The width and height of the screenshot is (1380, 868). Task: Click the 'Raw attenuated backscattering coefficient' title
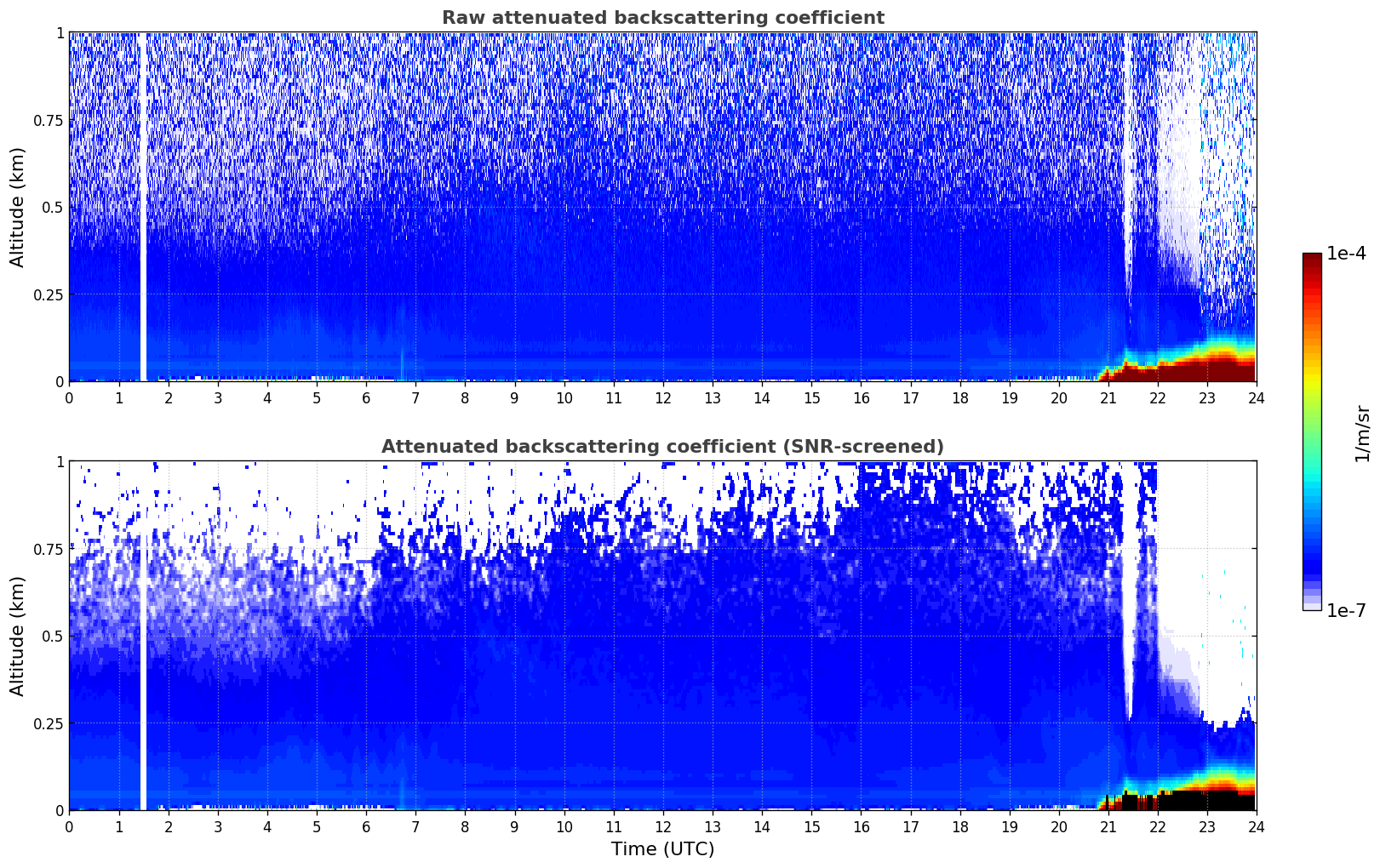coord(662,18)
